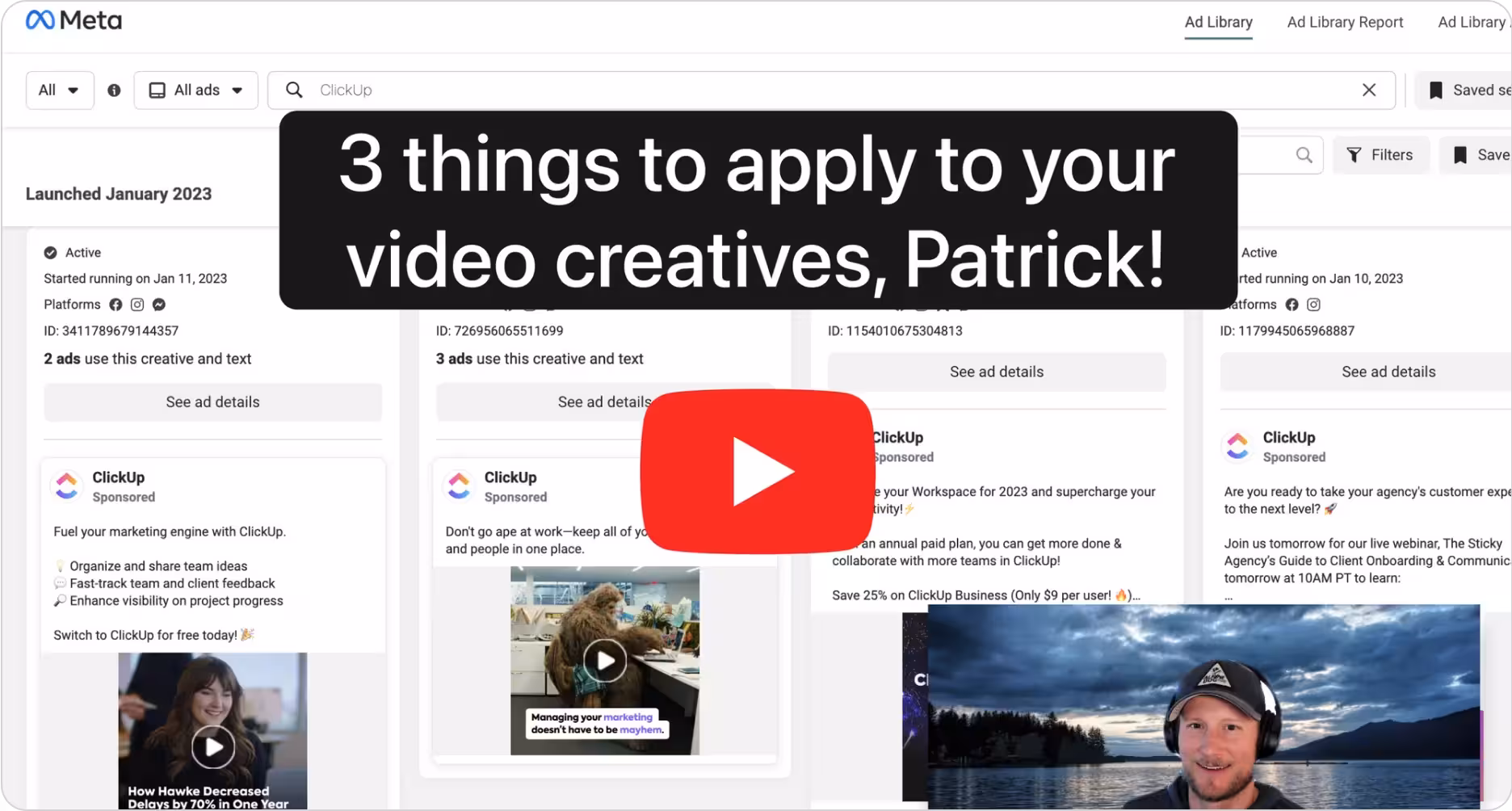
Task: Play the Bigfoot office video ad
Action: 605,661
